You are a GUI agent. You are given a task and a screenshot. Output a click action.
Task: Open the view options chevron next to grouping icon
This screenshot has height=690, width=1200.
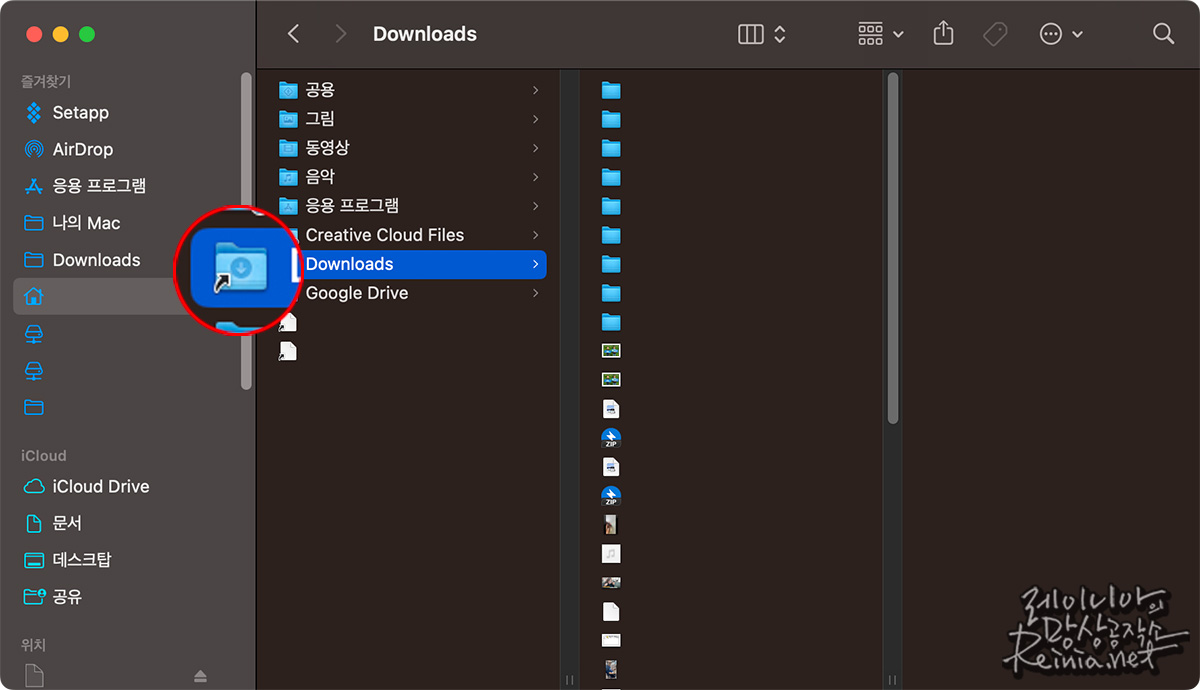coord(900,33)
